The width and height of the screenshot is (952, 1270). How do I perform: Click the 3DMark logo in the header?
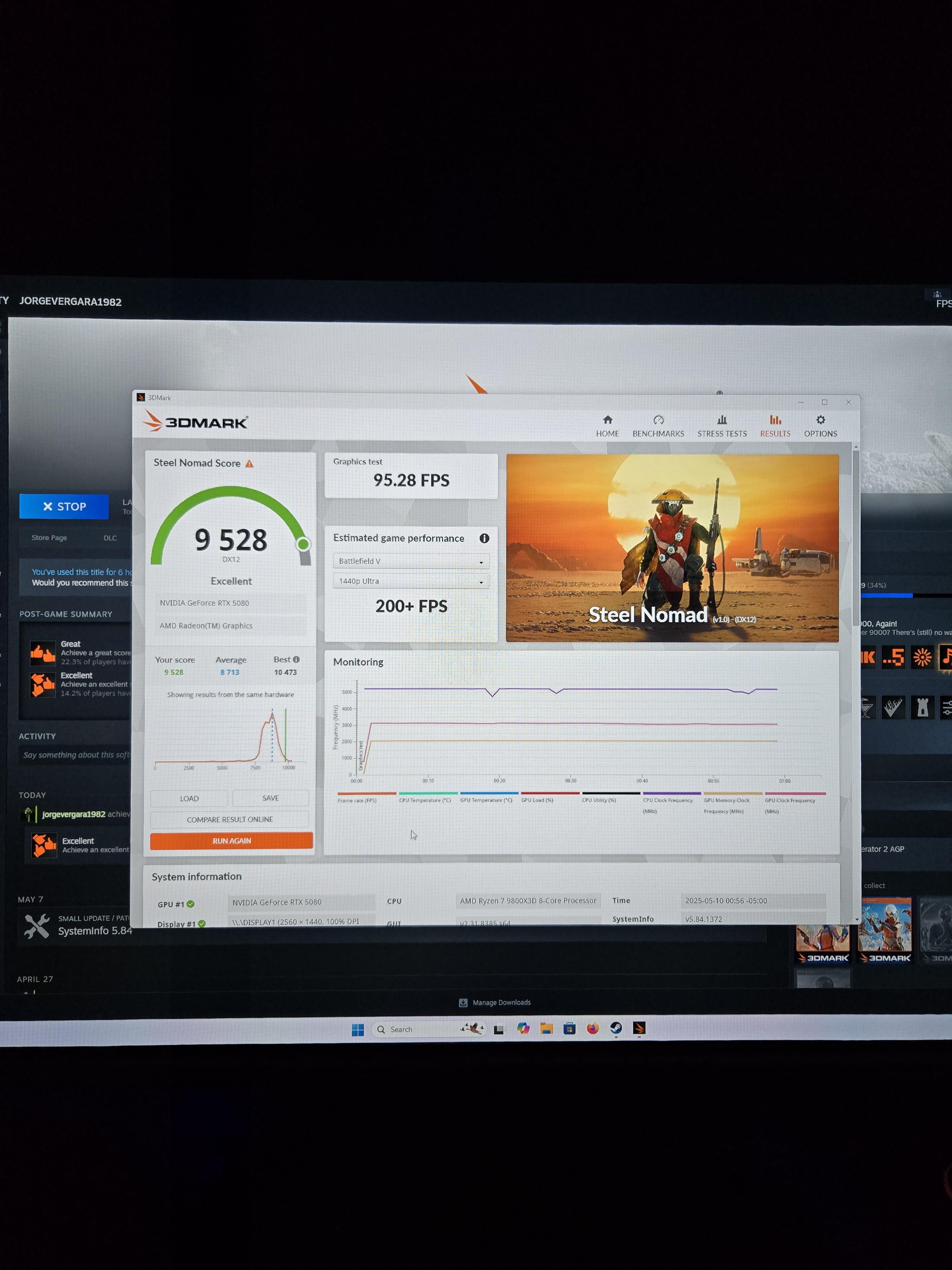(x=195, y=421)
